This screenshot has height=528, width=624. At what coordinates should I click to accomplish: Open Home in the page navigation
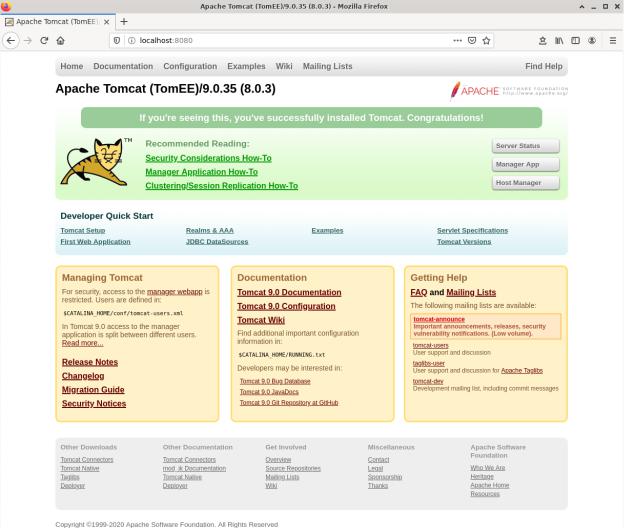pyautogui.click(x=72, y=66)
